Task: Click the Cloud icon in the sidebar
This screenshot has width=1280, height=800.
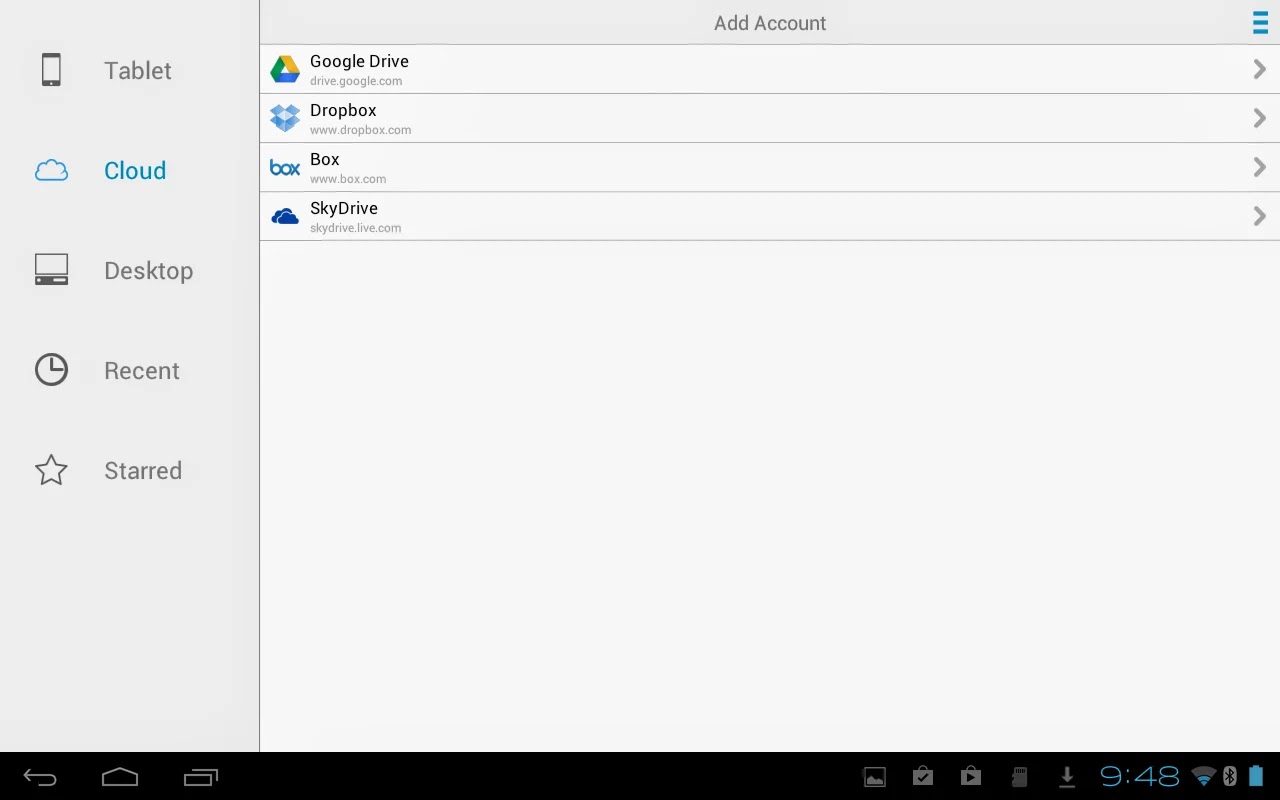Action: click(x=50, y=170)
